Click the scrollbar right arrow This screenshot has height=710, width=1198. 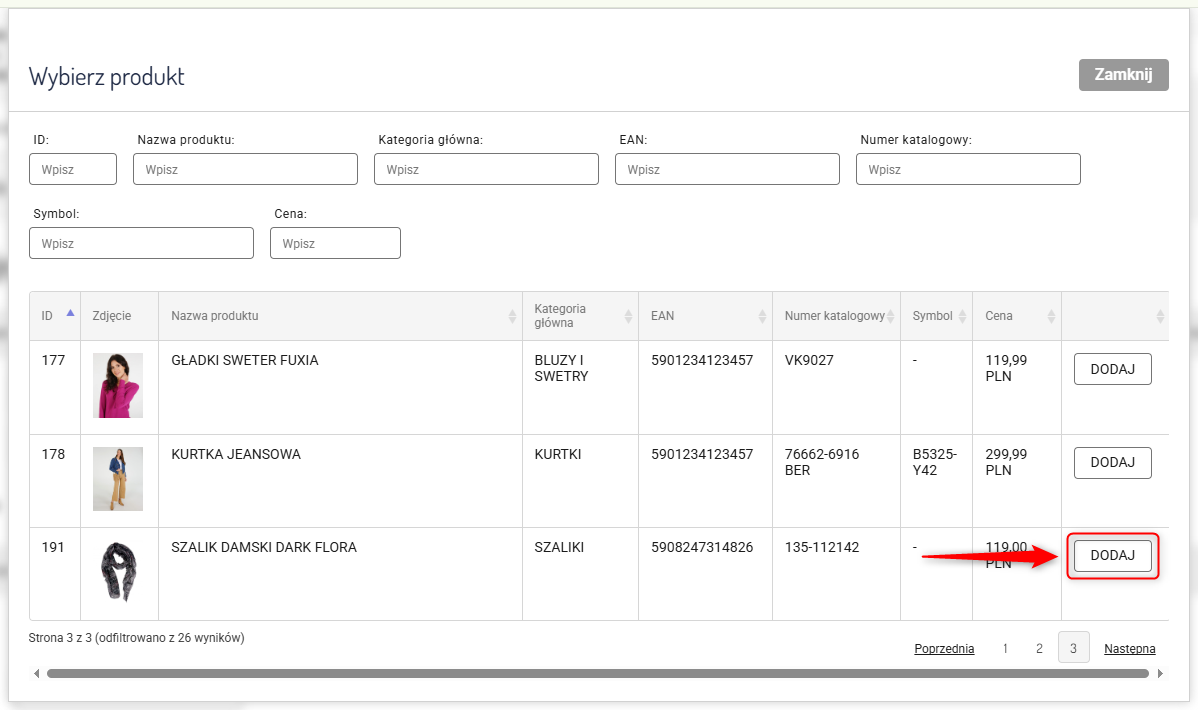coord(1160,674)
